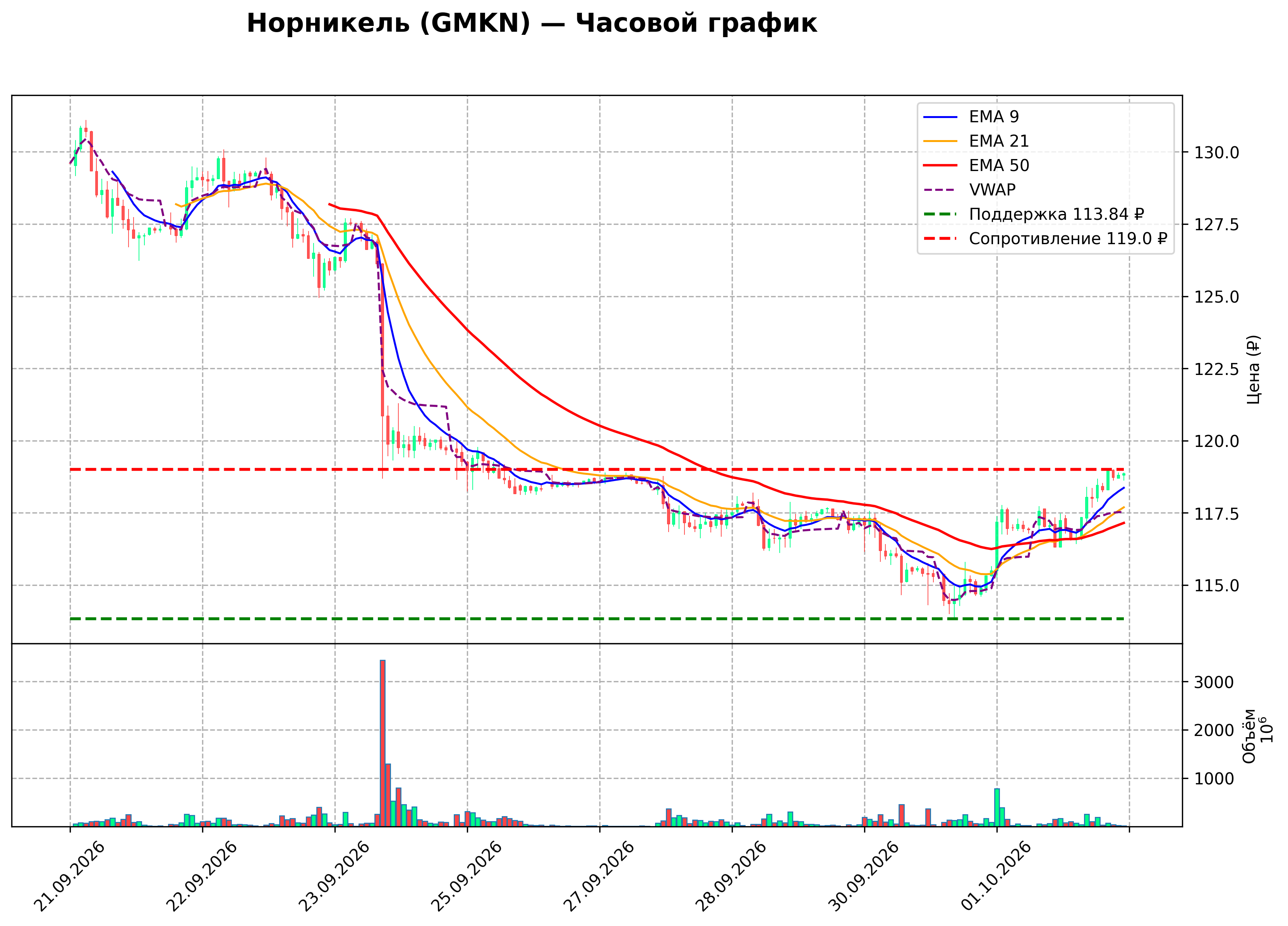This screenshot has height=926, width=1288.
Task: Click price axis tick '115.0'
Action: [x=1216, y=586]
